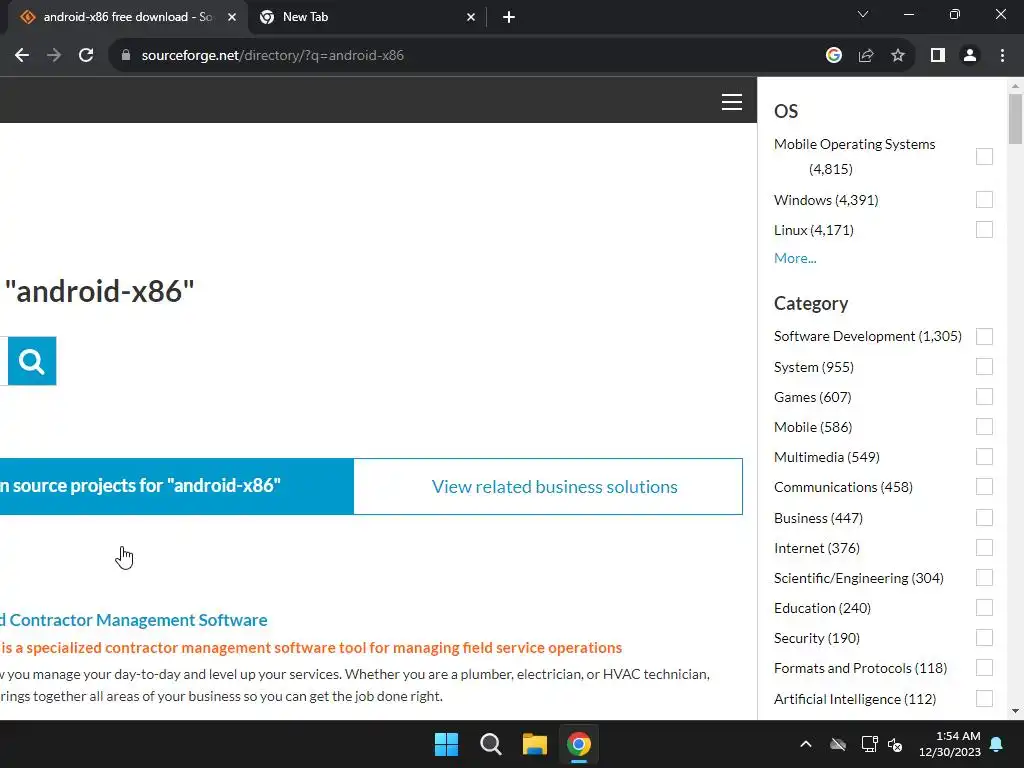Click Chrome icon in taskbar
1024x768 pixels.
(x=579, y=744)
